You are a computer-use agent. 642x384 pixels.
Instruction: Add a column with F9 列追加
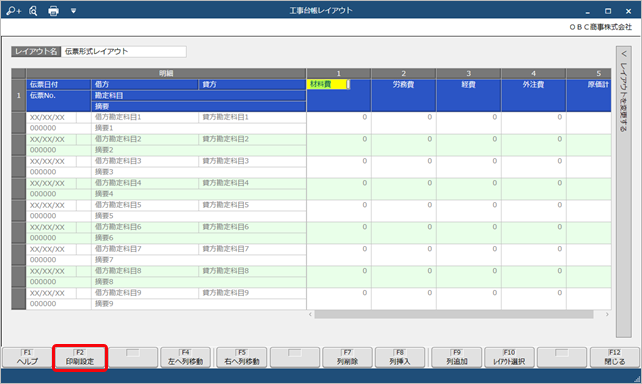click(457, 357)
